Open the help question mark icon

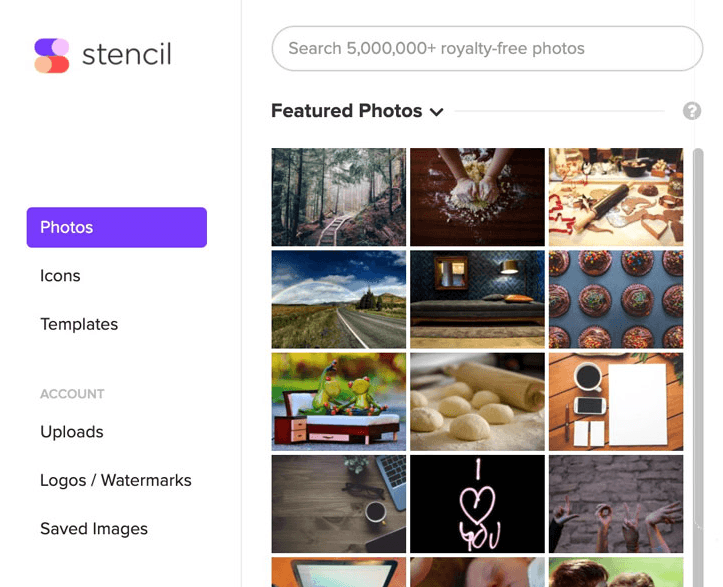tap(692, 111)
